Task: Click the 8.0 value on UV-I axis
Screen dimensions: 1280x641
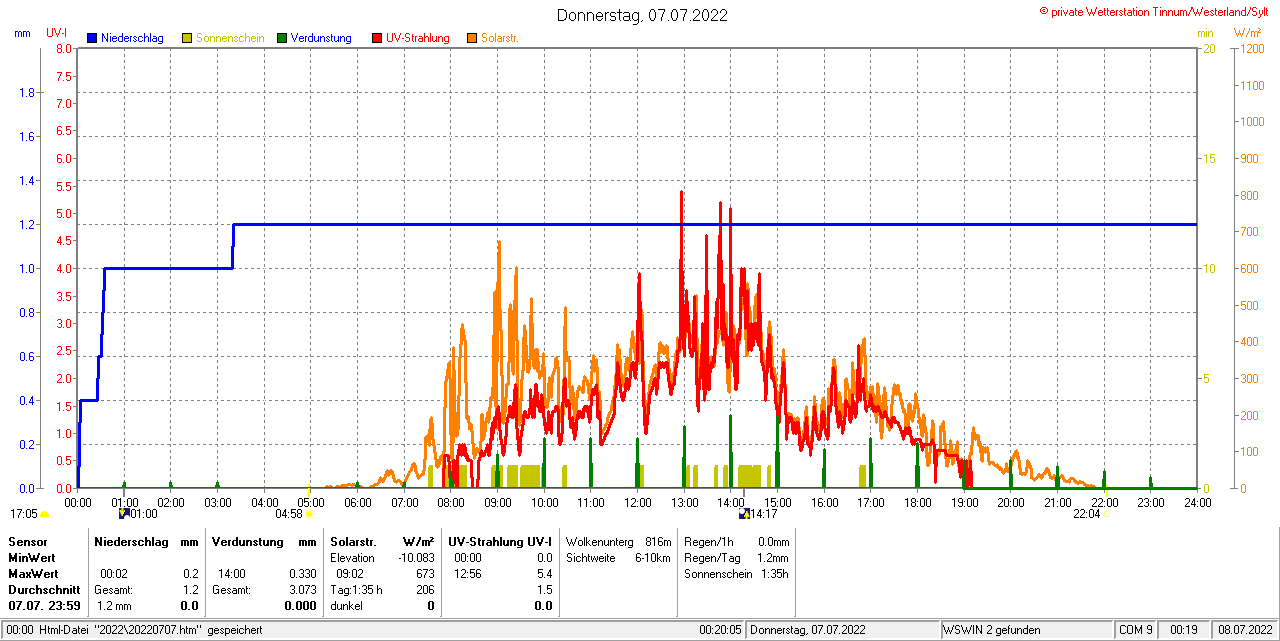Action: coord(64,48)
